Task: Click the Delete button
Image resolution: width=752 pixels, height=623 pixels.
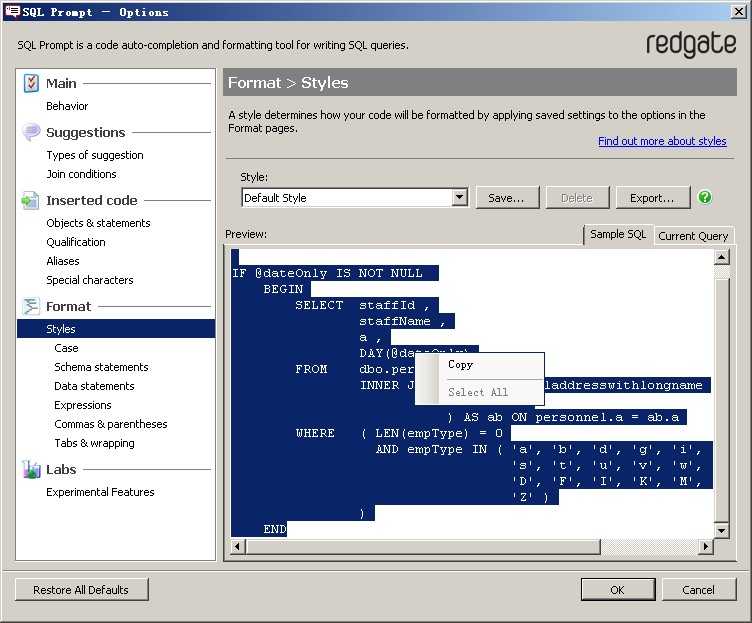Action: coord(577,198)
